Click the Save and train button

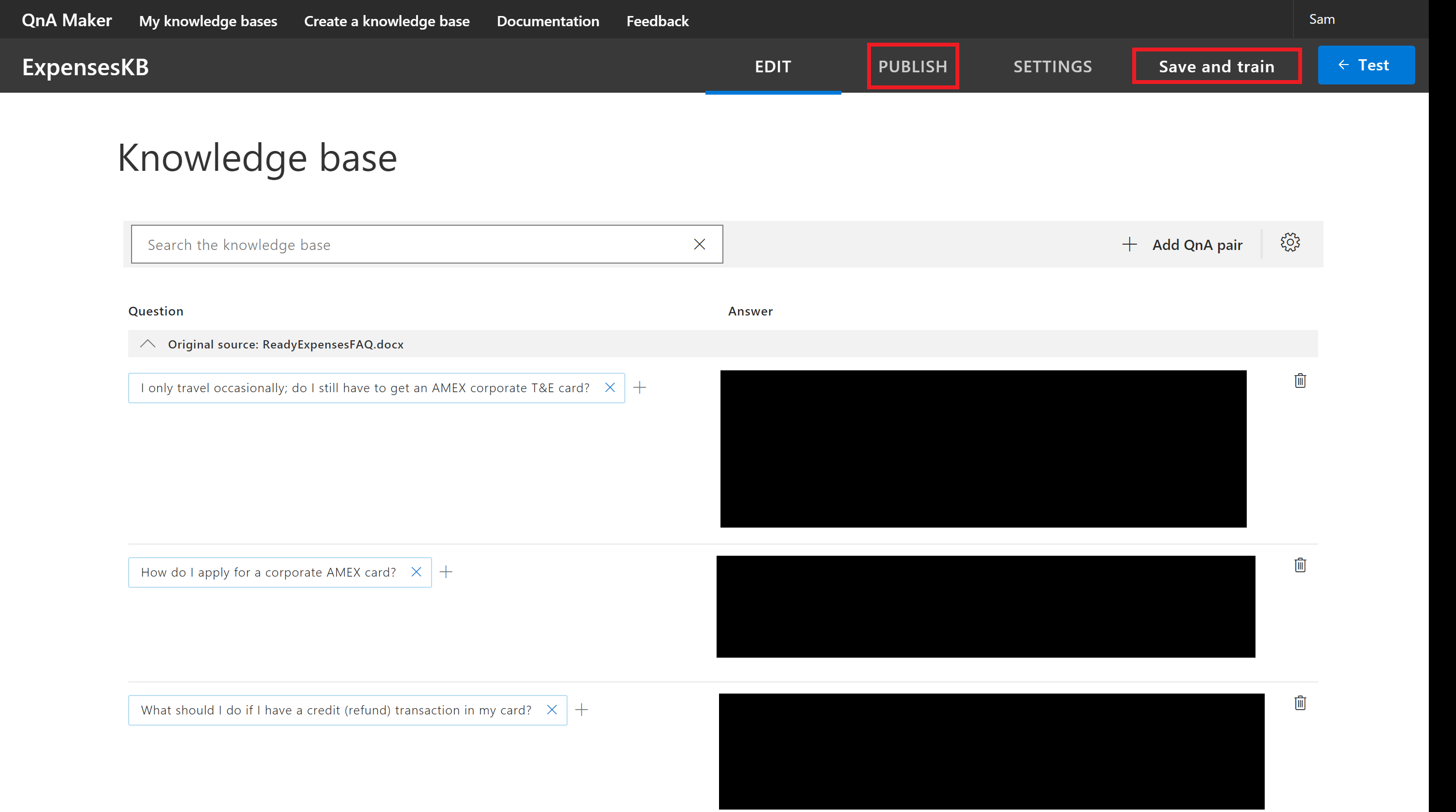(1216, 65)
